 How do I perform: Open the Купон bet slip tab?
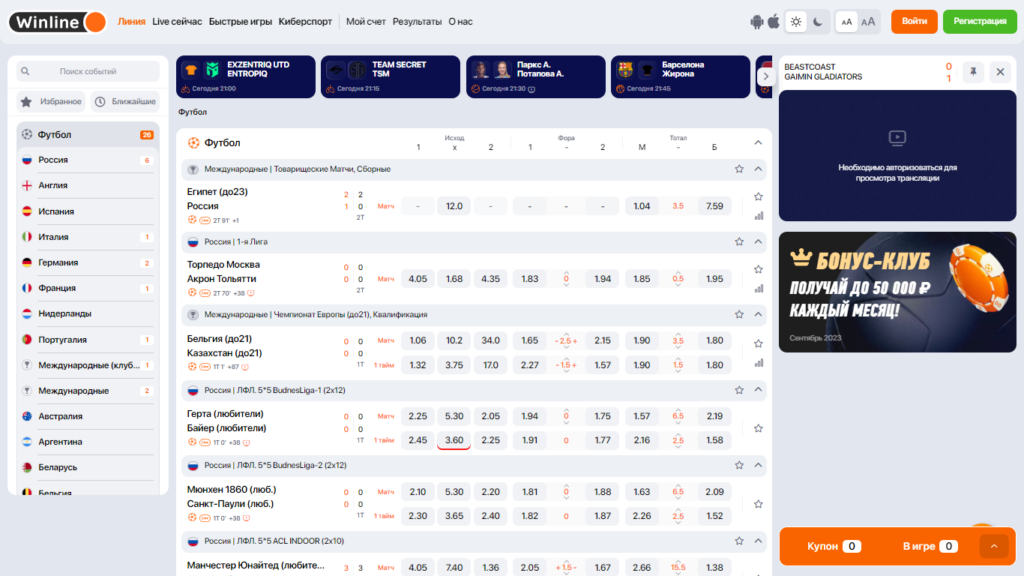(834, 546)
